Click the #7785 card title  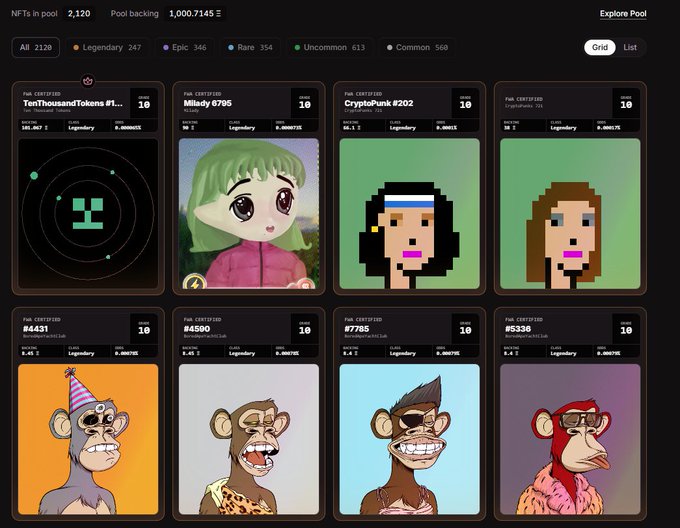point(357,329)
